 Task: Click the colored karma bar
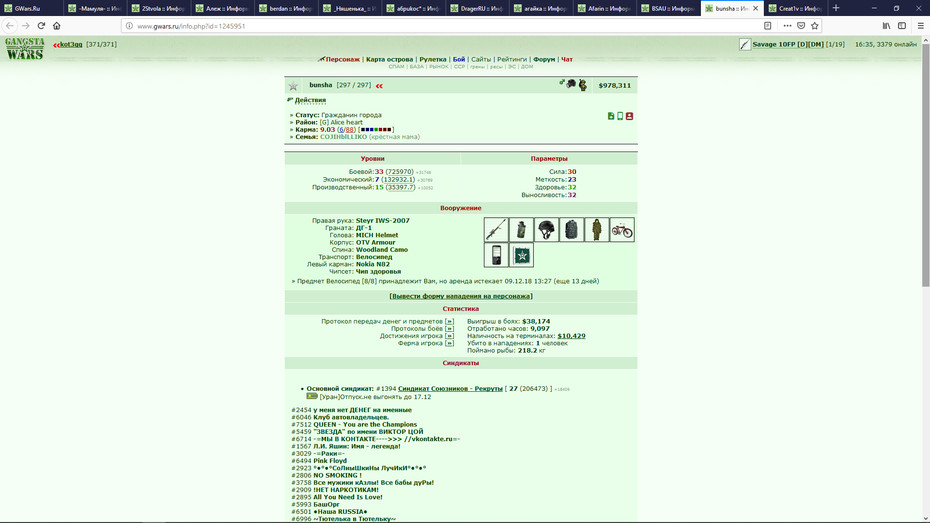click(x=376, y=129)
